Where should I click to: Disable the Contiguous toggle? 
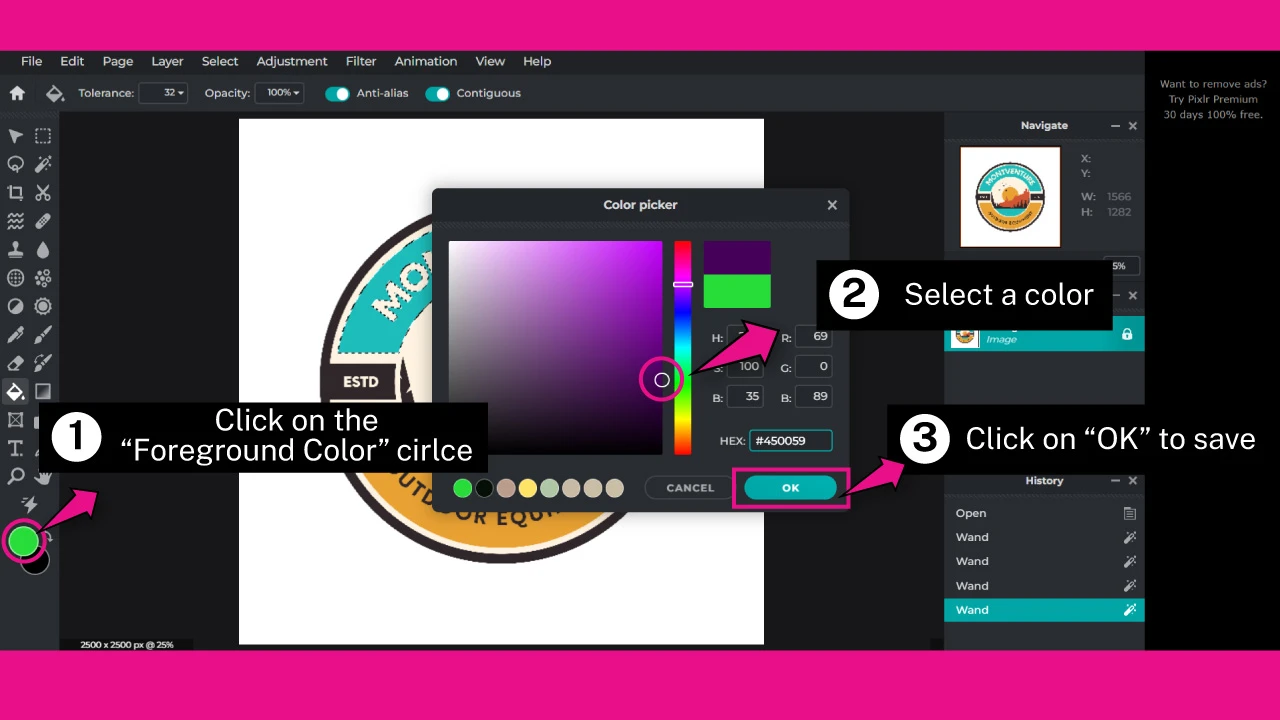tap(438, 93)
